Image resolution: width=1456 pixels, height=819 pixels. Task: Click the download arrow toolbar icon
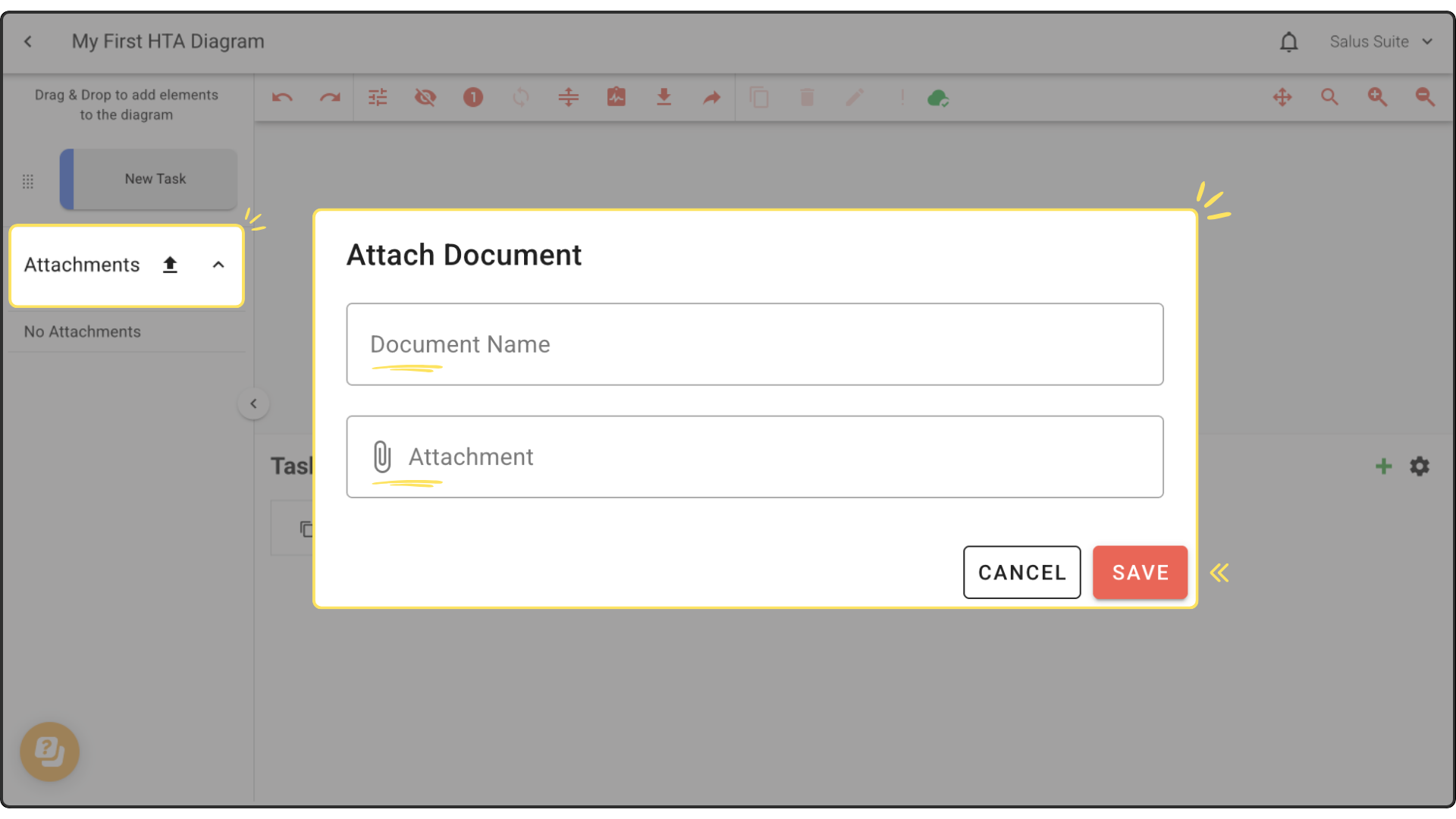point(664,97)
